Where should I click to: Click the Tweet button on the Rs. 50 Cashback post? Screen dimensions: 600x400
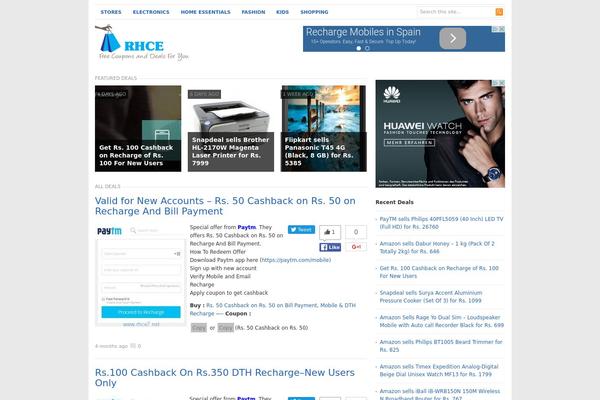(x=301, y=230)
